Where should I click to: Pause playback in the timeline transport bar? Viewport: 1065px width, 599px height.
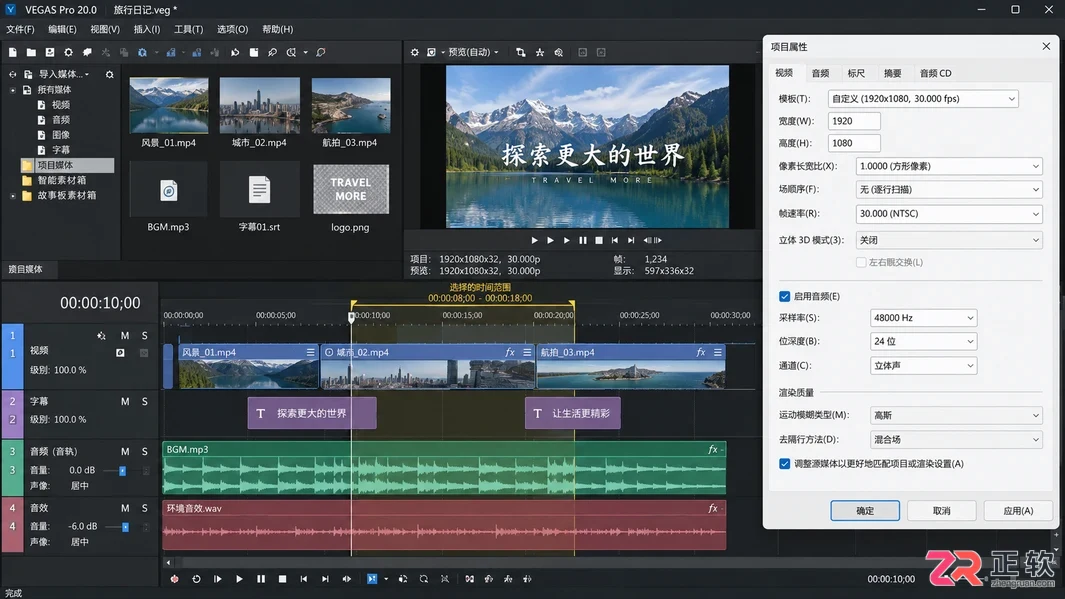click(261, 579)
